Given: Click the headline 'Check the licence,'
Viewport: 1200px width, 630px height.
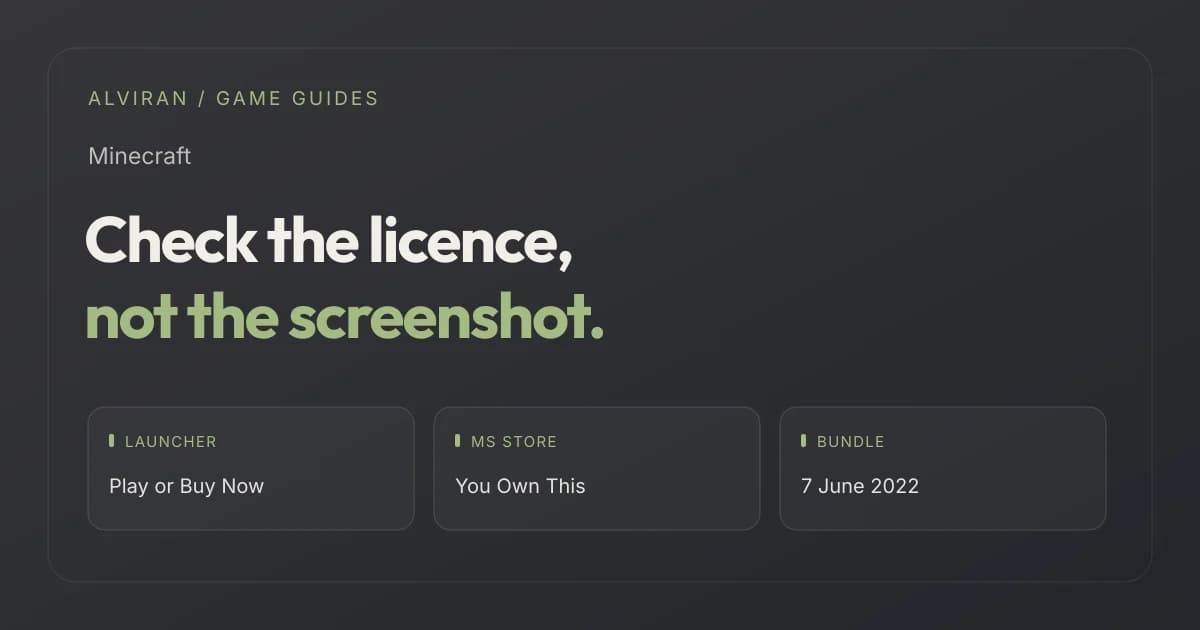Looking at the screenshot, I should coord(329,241).
